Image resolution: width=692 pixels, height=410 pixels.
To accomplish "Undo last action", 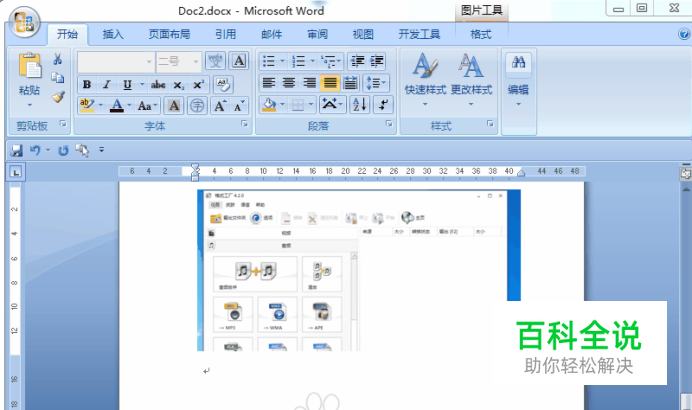I will click(x=35, y=150).
